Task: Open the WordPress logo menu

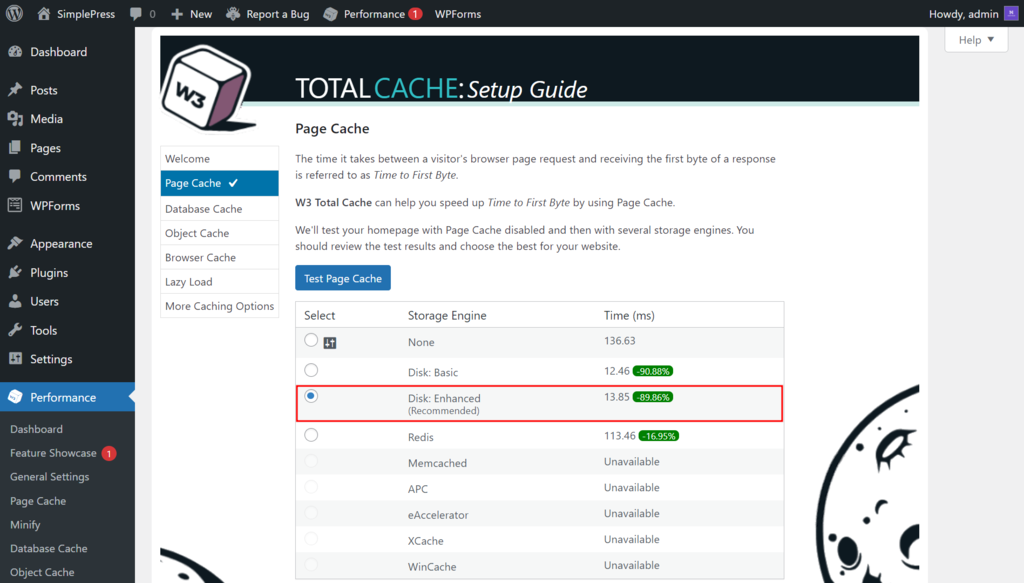Action: [x=13, y=14]
